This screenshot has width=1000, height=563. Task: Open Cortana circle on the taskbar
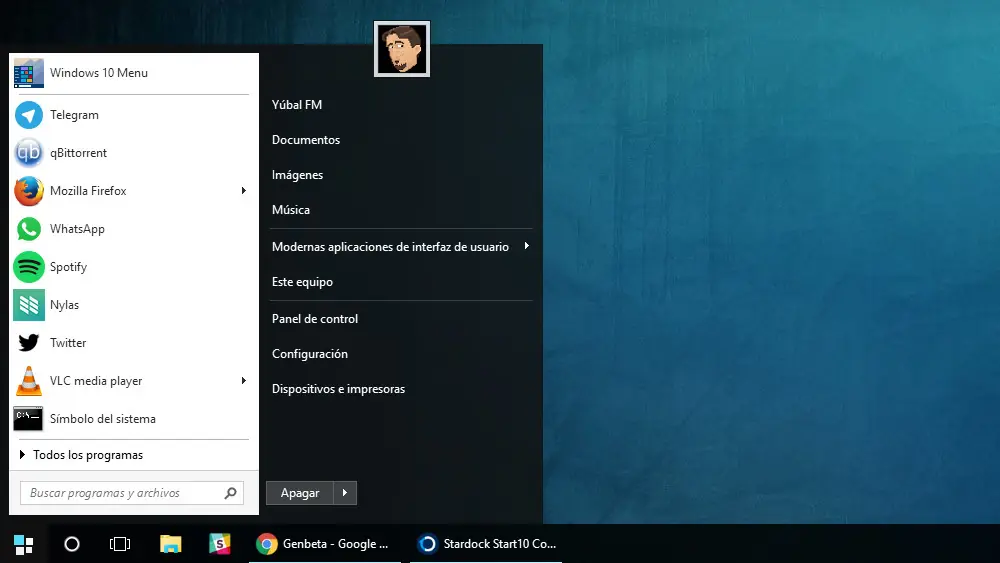[72, 544]
